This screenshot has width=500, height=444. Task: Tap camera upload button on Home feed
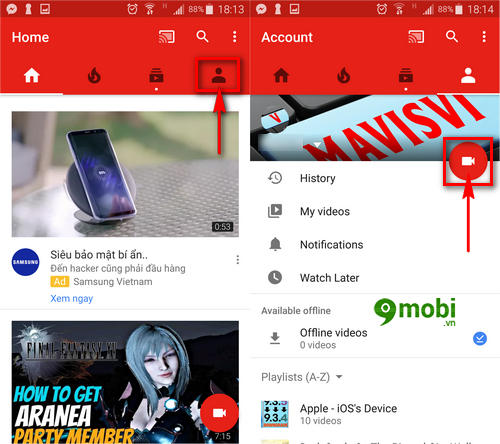pos(219,413)
